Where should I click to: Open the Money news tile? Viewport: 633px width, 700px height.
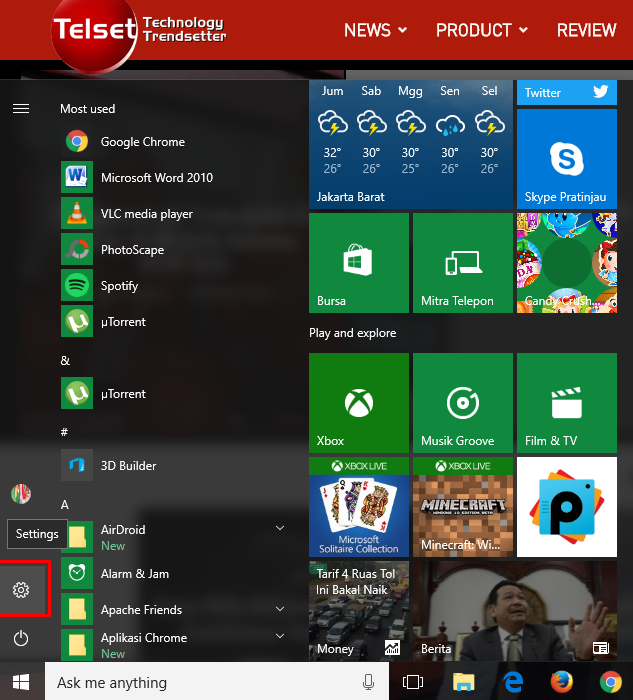pos(359,611)
